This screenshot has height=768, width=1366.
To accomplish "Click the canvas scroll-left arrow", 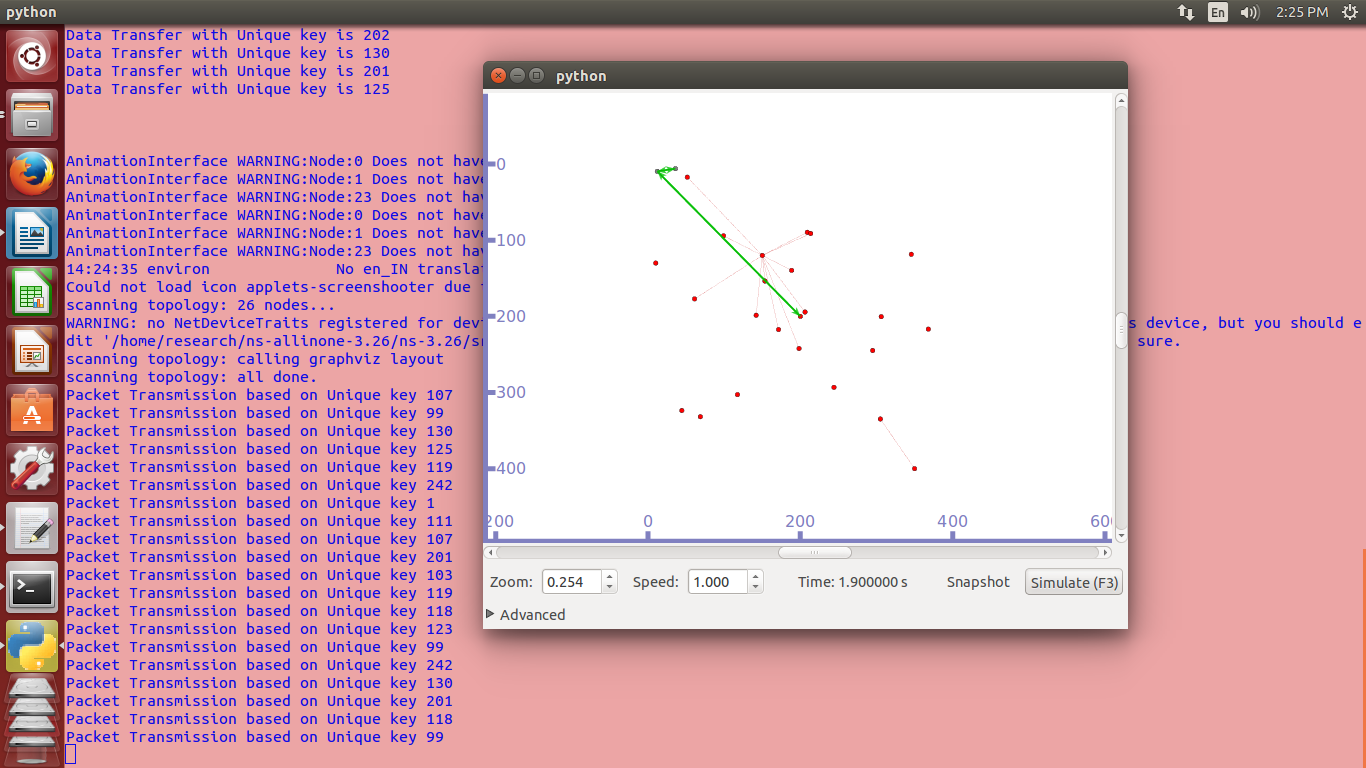I will tap(490, 552).
